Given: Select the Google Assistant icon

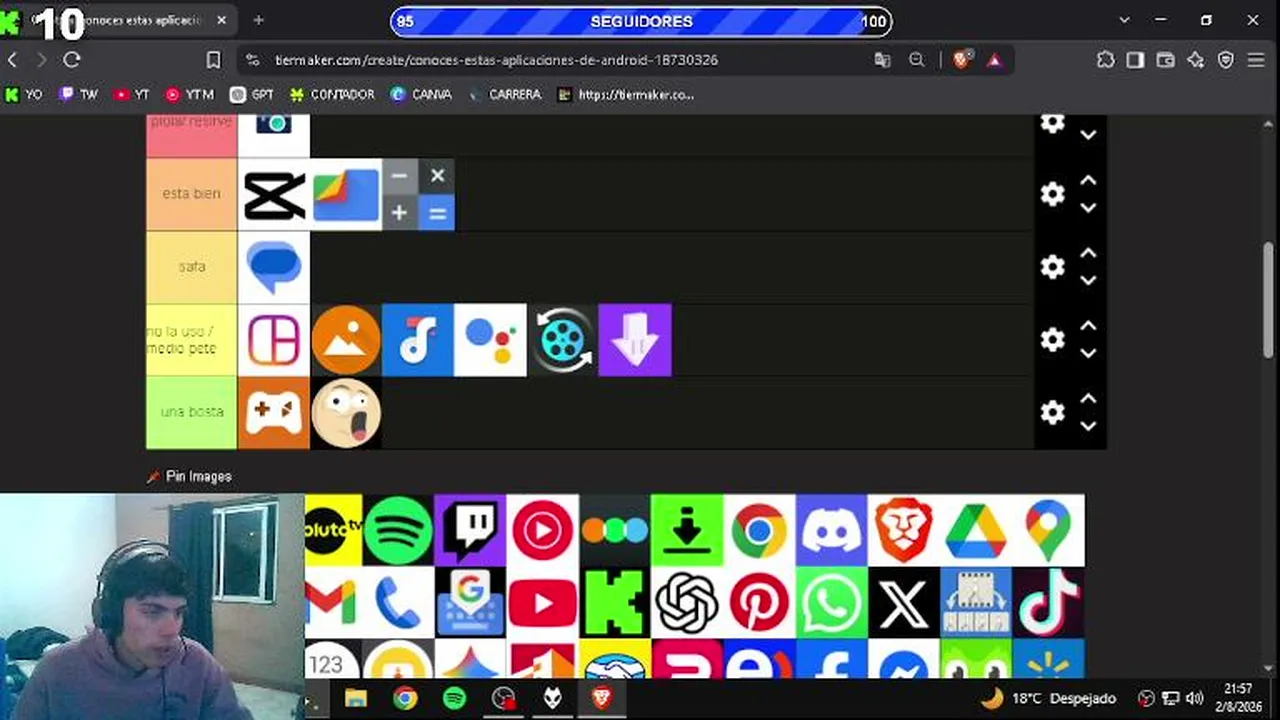Looking at the screenshot, I should (490, 340).
